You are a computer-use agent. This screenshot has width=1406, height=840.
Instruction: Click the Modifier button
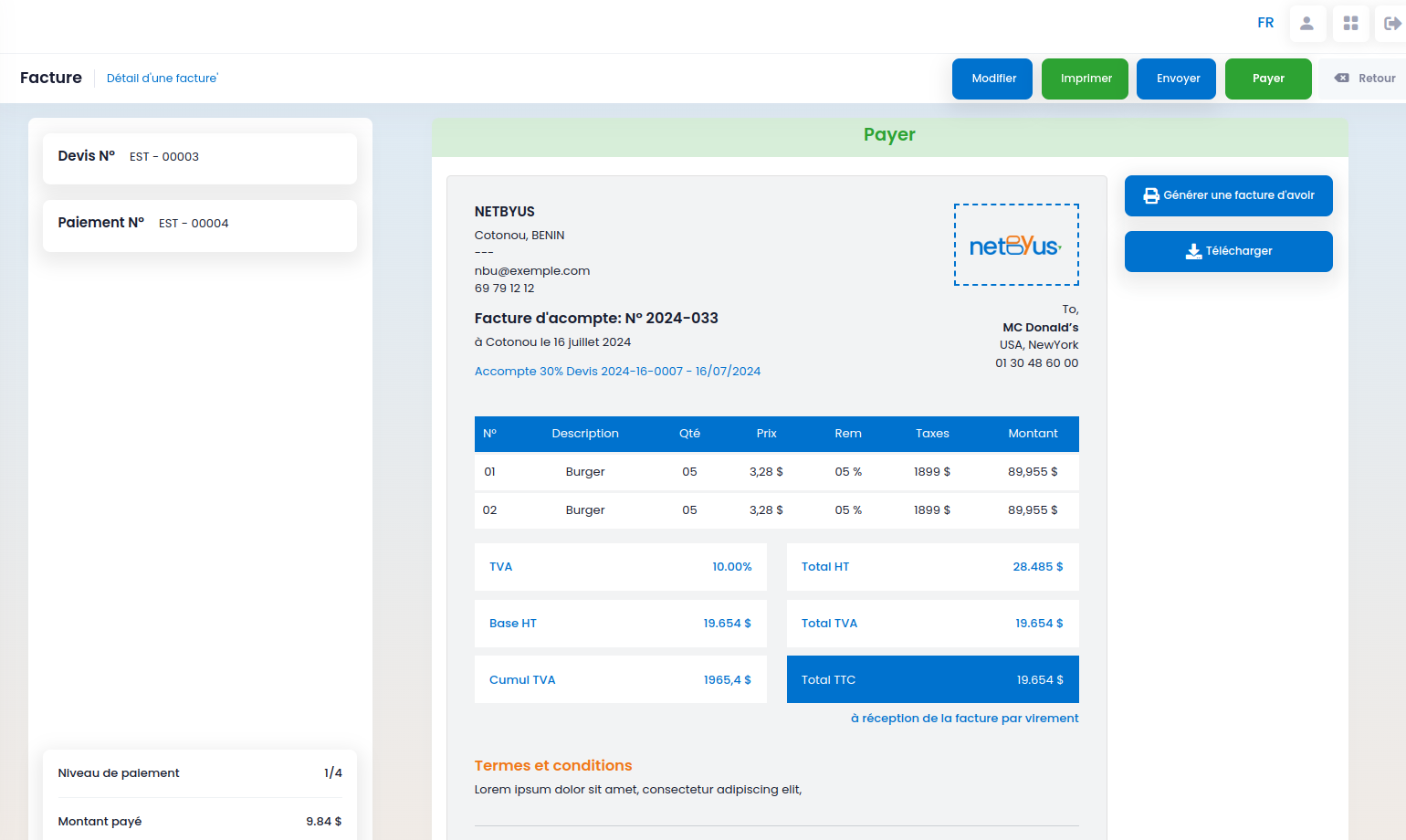(x=992, y=79)
